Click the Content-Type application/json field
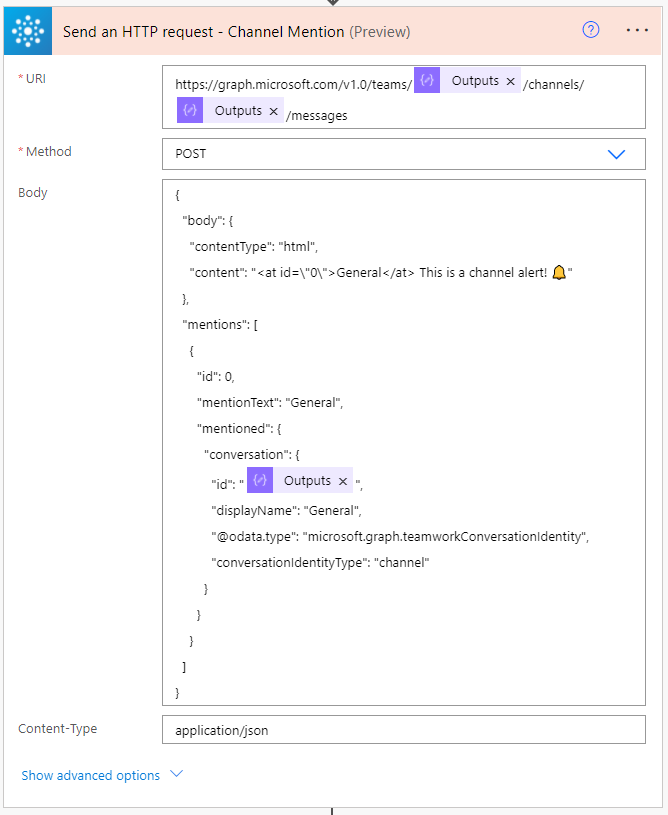Viewport: 668px width, 815px height. pyautogui.click(x=403, y=730)
